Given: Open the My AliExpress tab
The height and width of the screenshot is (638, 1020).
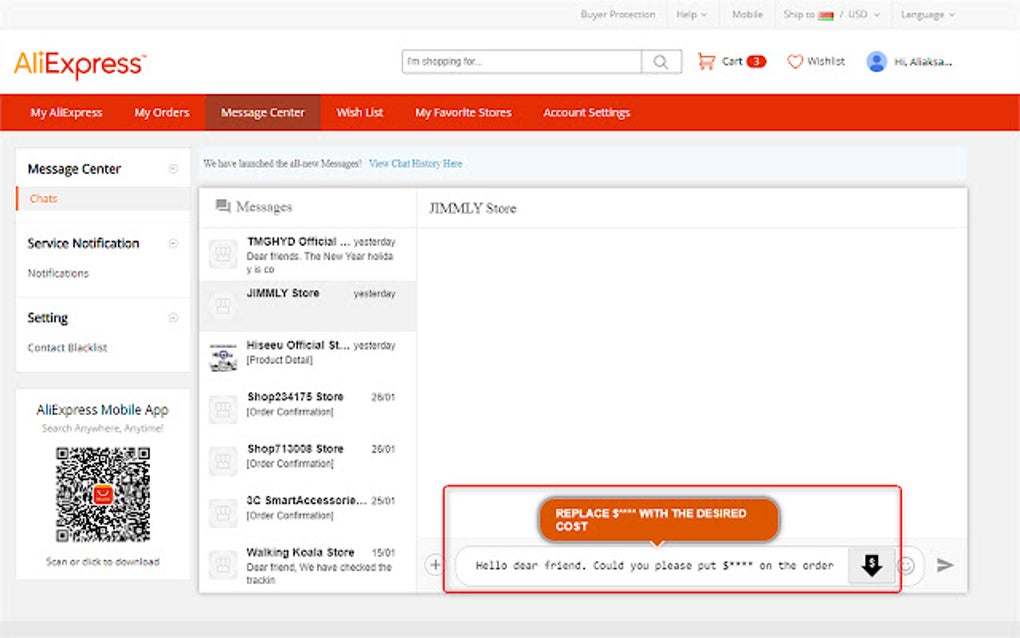Looking at the screenshot, I should (66, 113).
